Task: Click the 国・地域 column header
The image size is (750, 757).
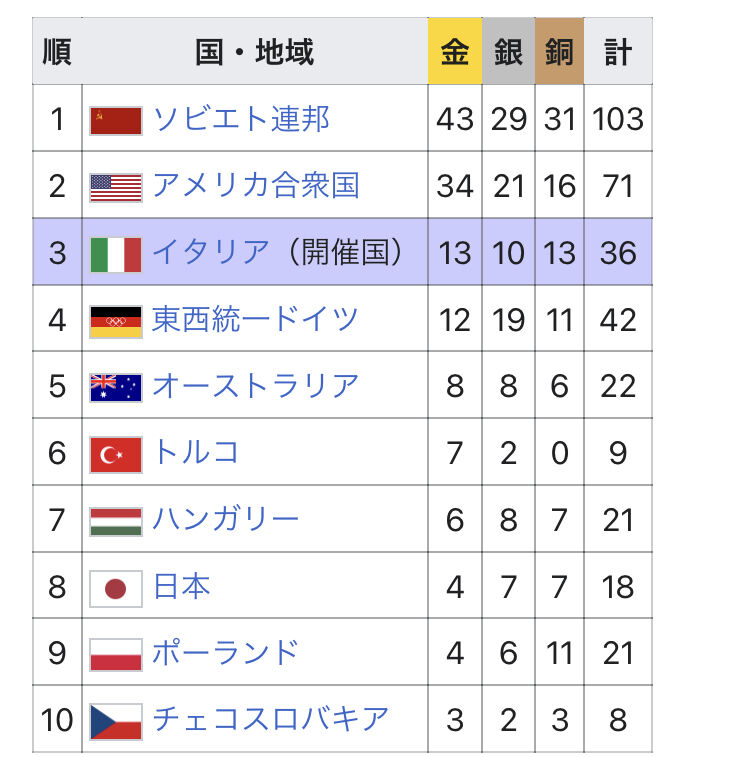Action: [x=255, y=52]
